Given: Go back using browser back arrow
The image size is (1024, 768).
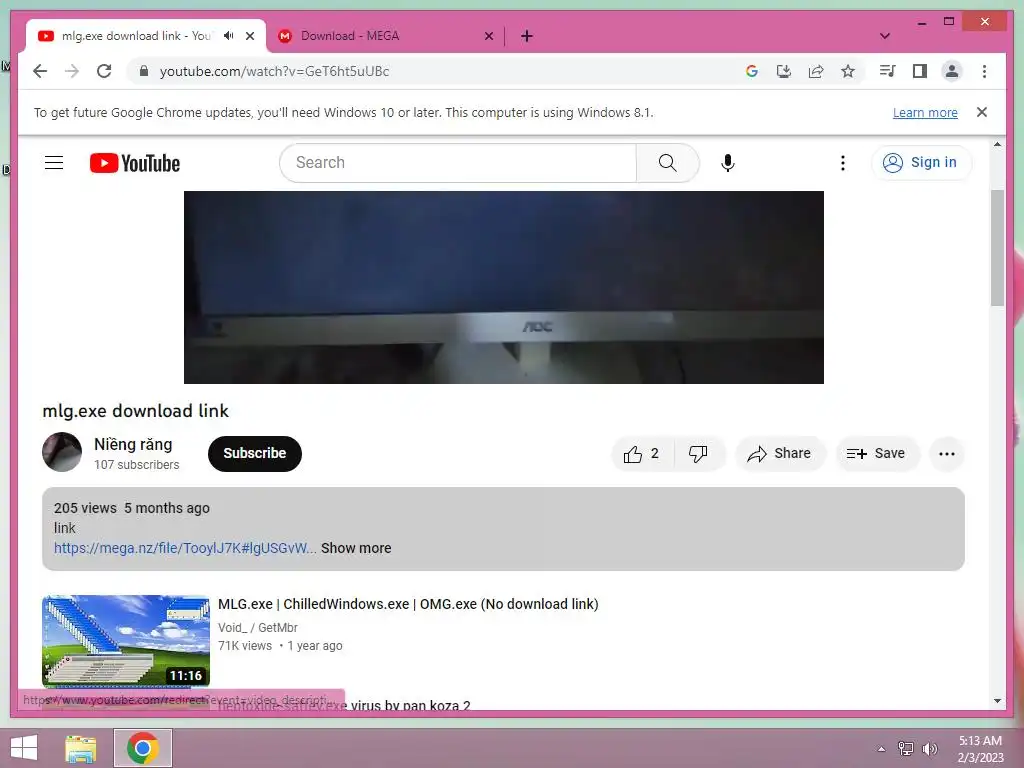Looking at the screenshot, I should coord(40,71).
